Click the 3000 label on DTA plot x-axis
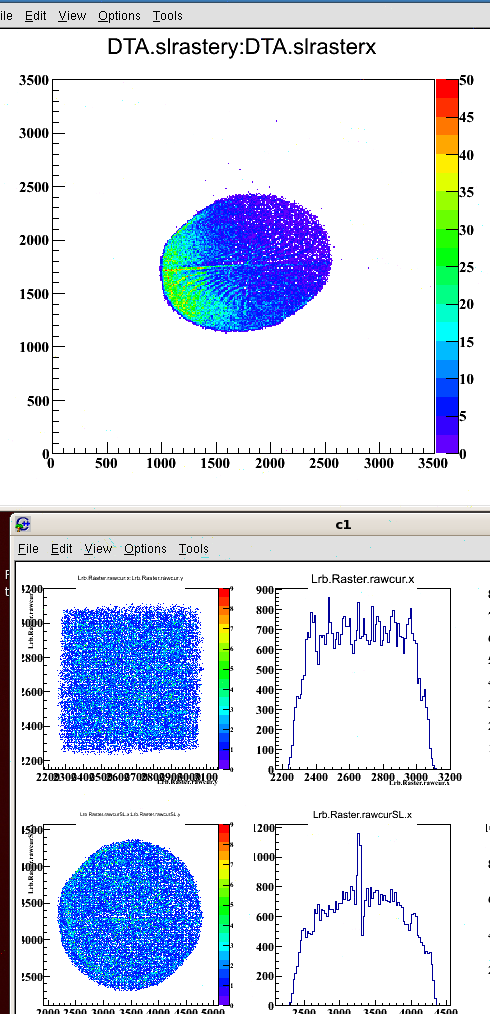490x1014 pixels. 379,463
